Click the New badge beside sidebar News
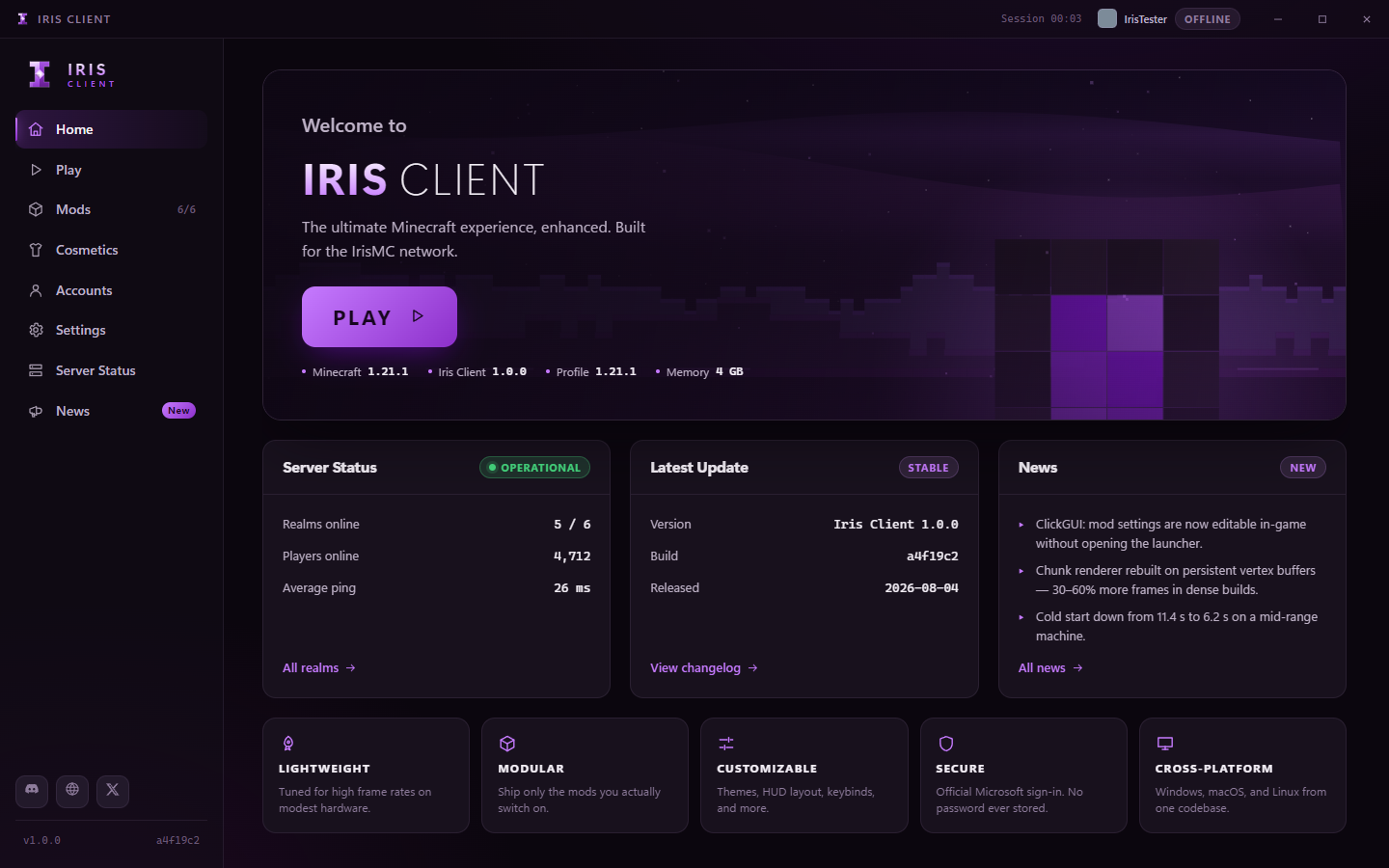This screenshot has height=868, width=1389. click(x=178, y=411)
